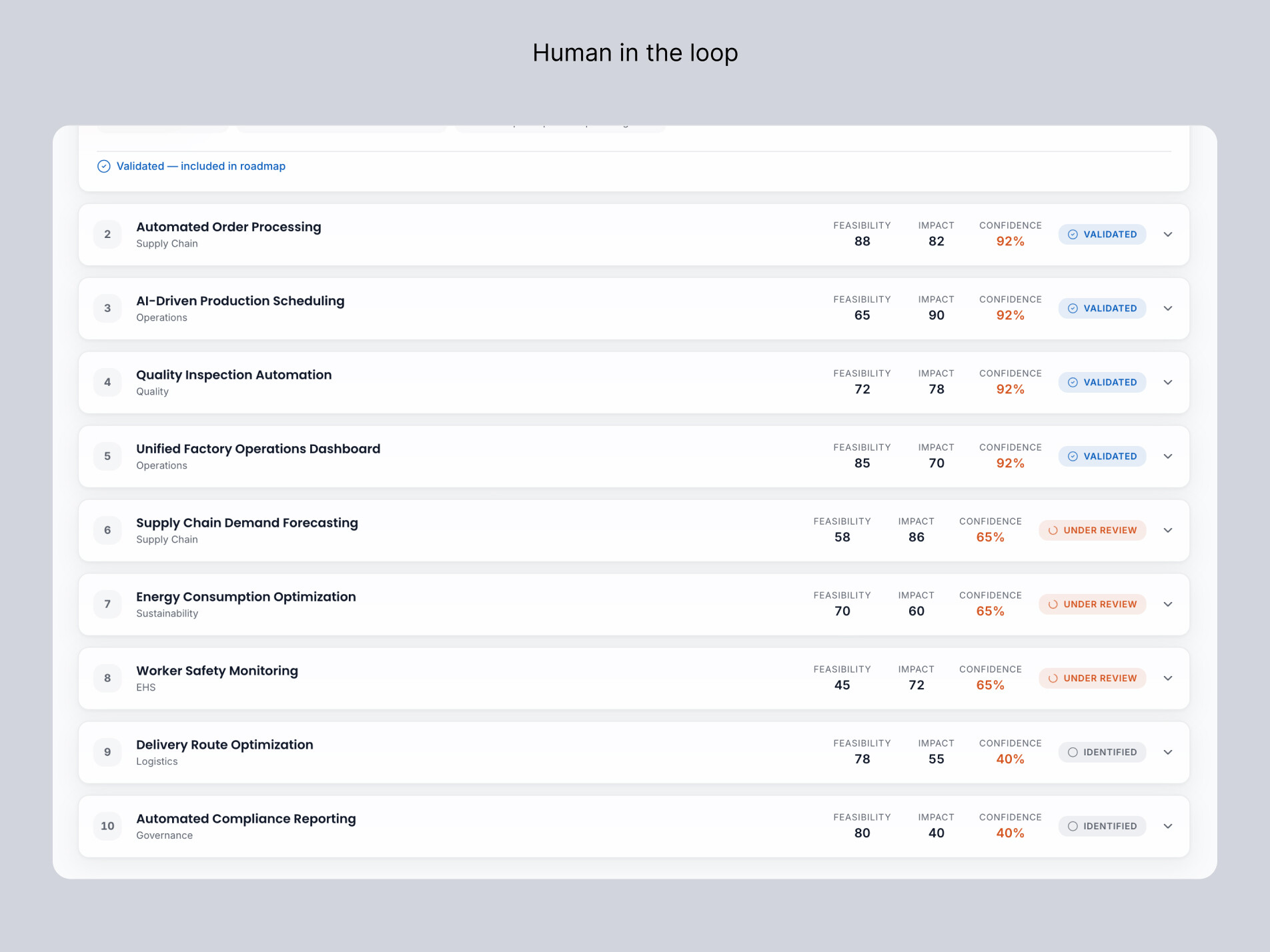Expand the Automated Order Processing row chevron

click(1168, 235)
